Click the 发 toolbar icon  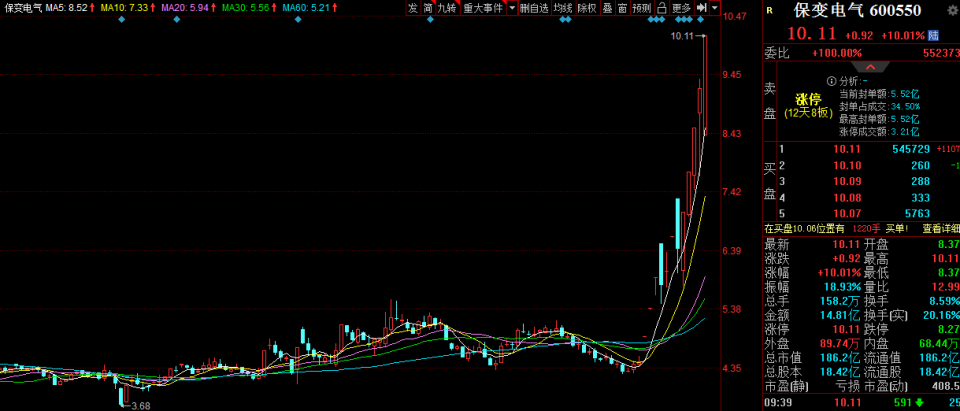click(412, 8)
